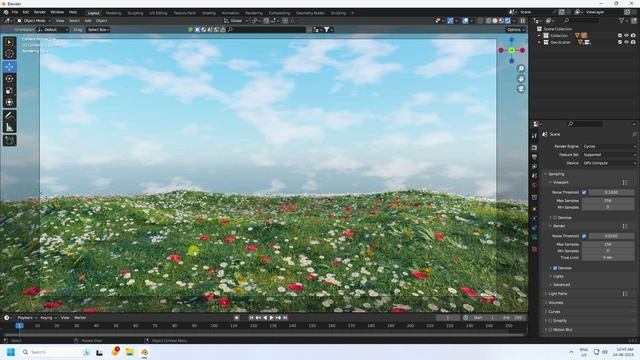Switch to the Shading workspace tab
The width and height of the screenshot is (640, 360).
[x=209, y=13]
